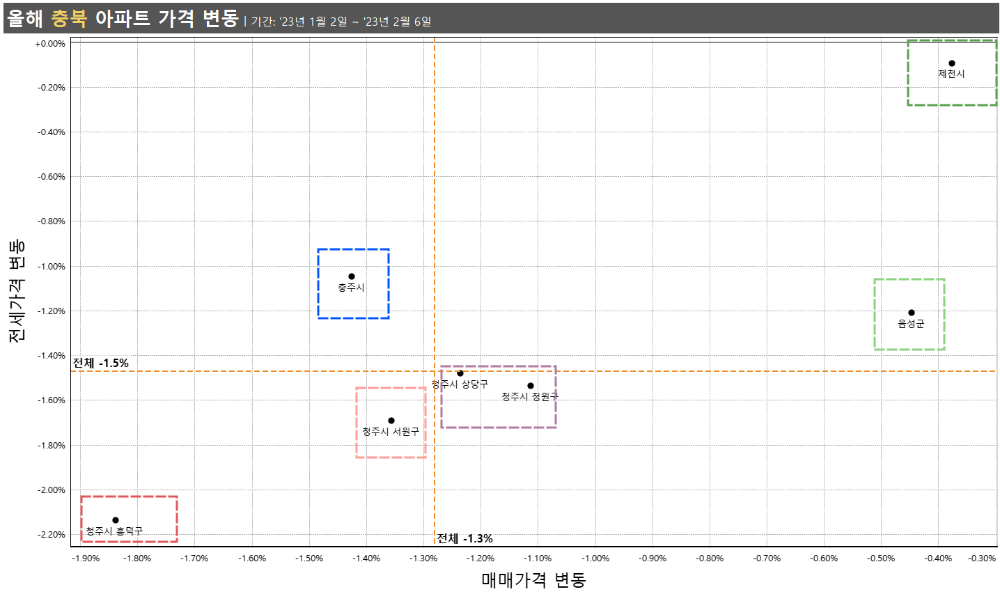This screenshot has width=1000, height=592.
Task: Click the 청주시 서원구 data point
Action: click(x=391, y=420)
